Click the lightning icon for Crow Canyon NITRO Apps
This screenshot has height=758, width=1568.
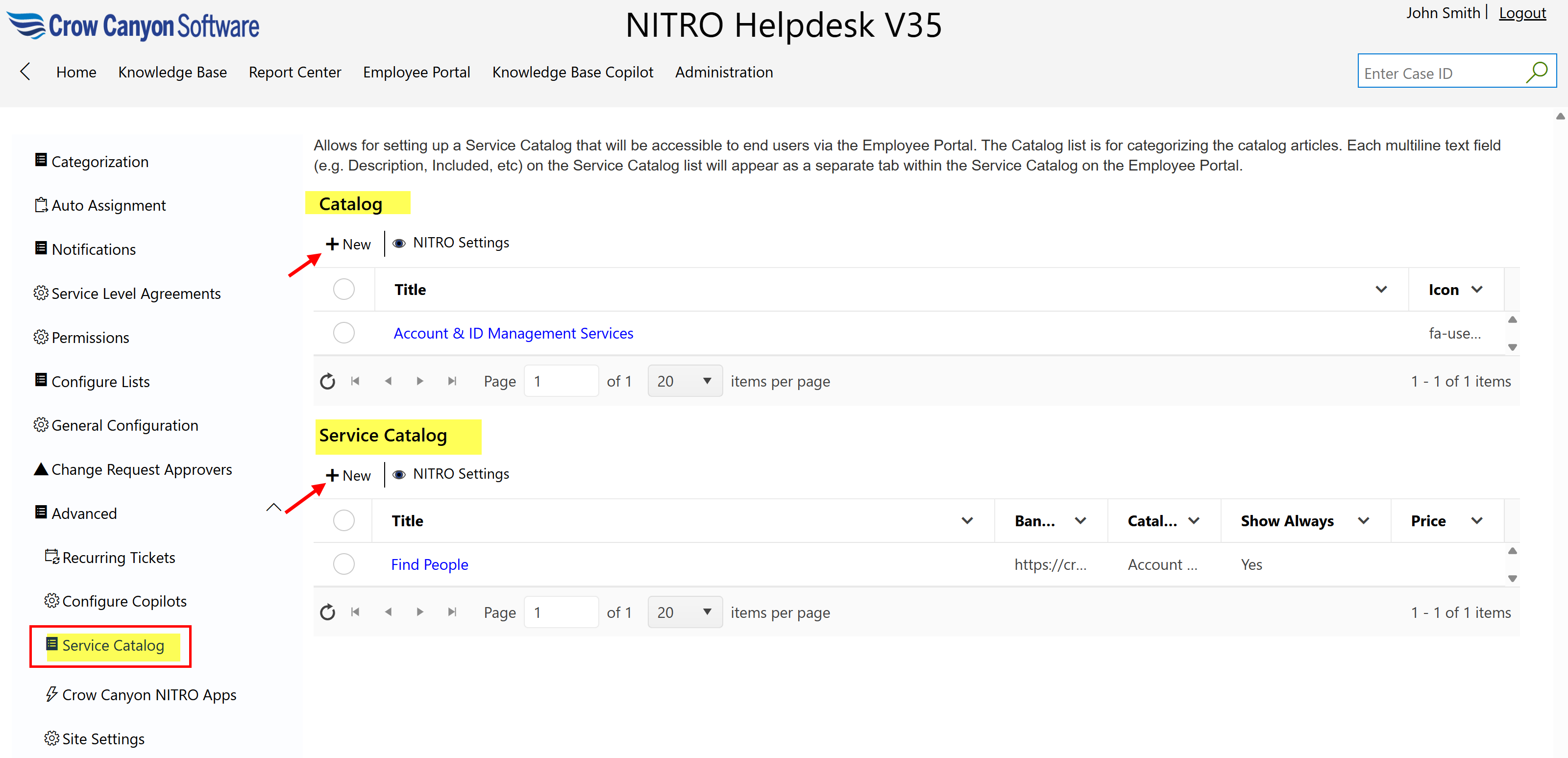click(x=52, y=694)
